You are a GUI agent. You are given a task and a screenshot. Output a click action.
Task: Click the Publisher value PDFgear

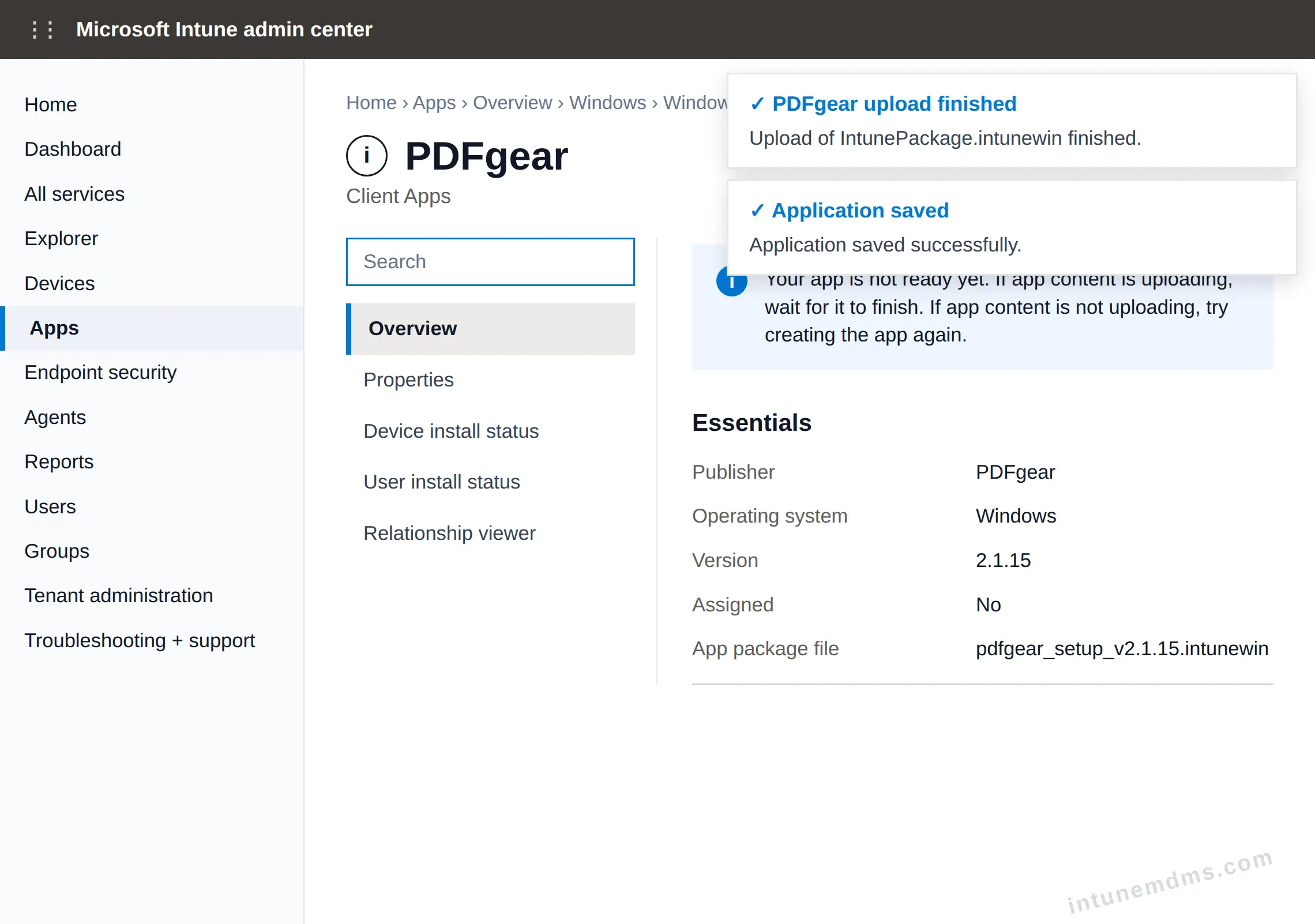point(1015,472)
